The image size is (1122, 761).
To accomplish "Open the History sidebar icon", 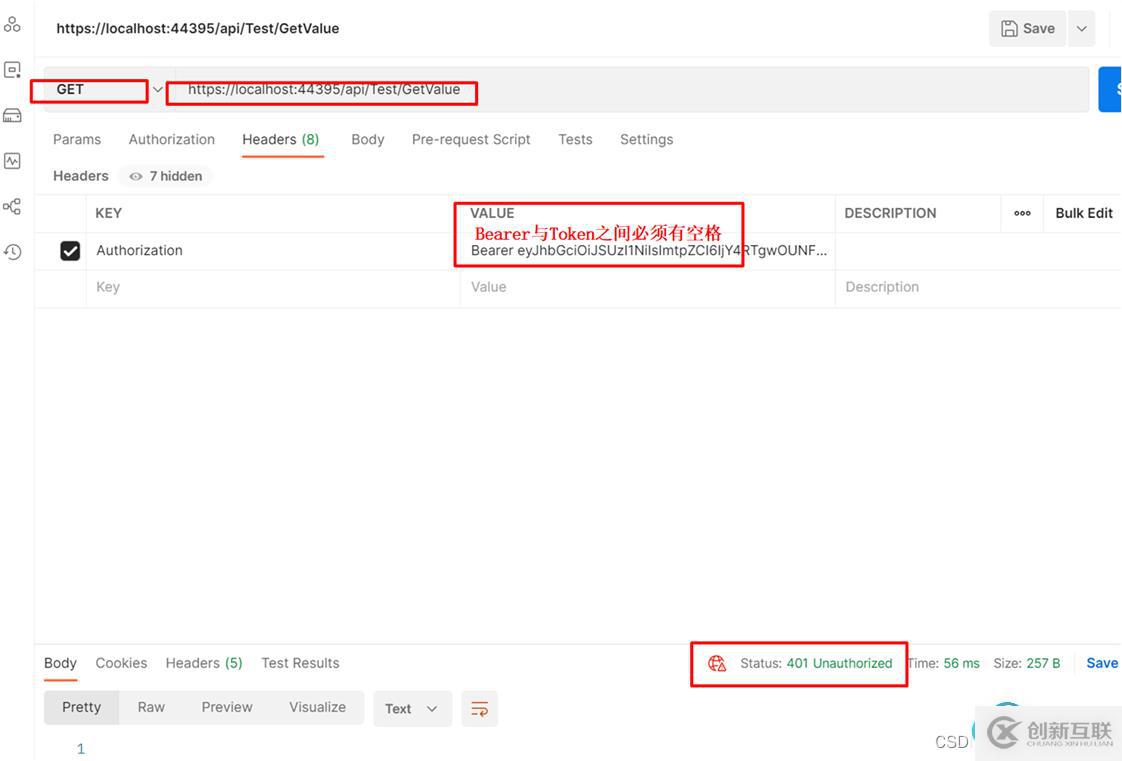I will click(12, 252).
